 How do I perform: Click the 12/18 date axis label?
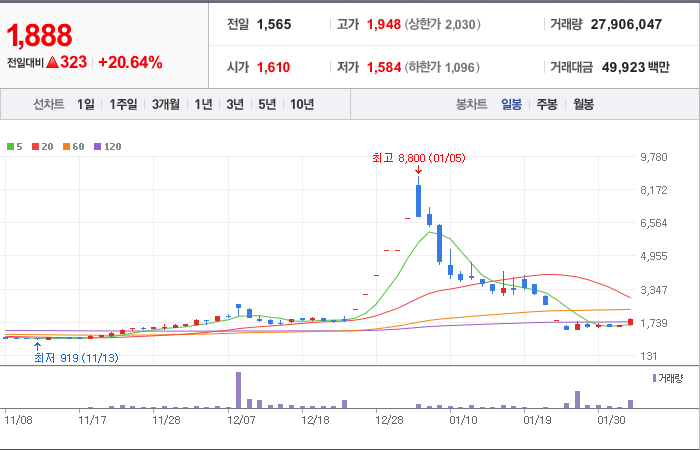pyautogui.click(x=316, y=420)
